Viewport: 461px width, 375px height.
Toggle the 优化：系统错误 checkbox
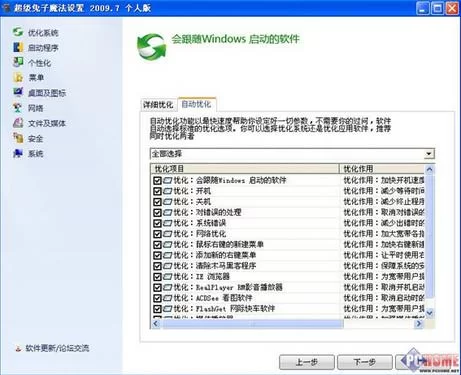[157, 223]
